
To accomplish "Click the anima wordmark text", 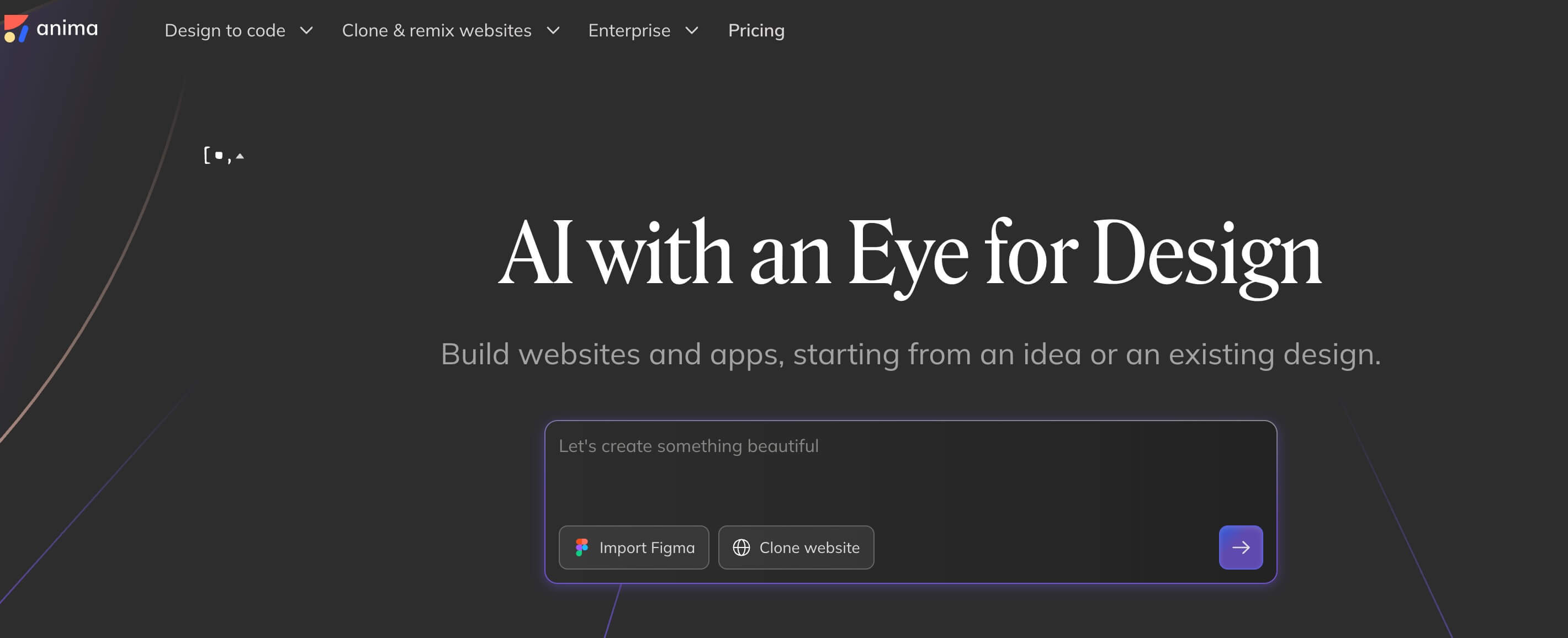I will [x=67, y=29].
